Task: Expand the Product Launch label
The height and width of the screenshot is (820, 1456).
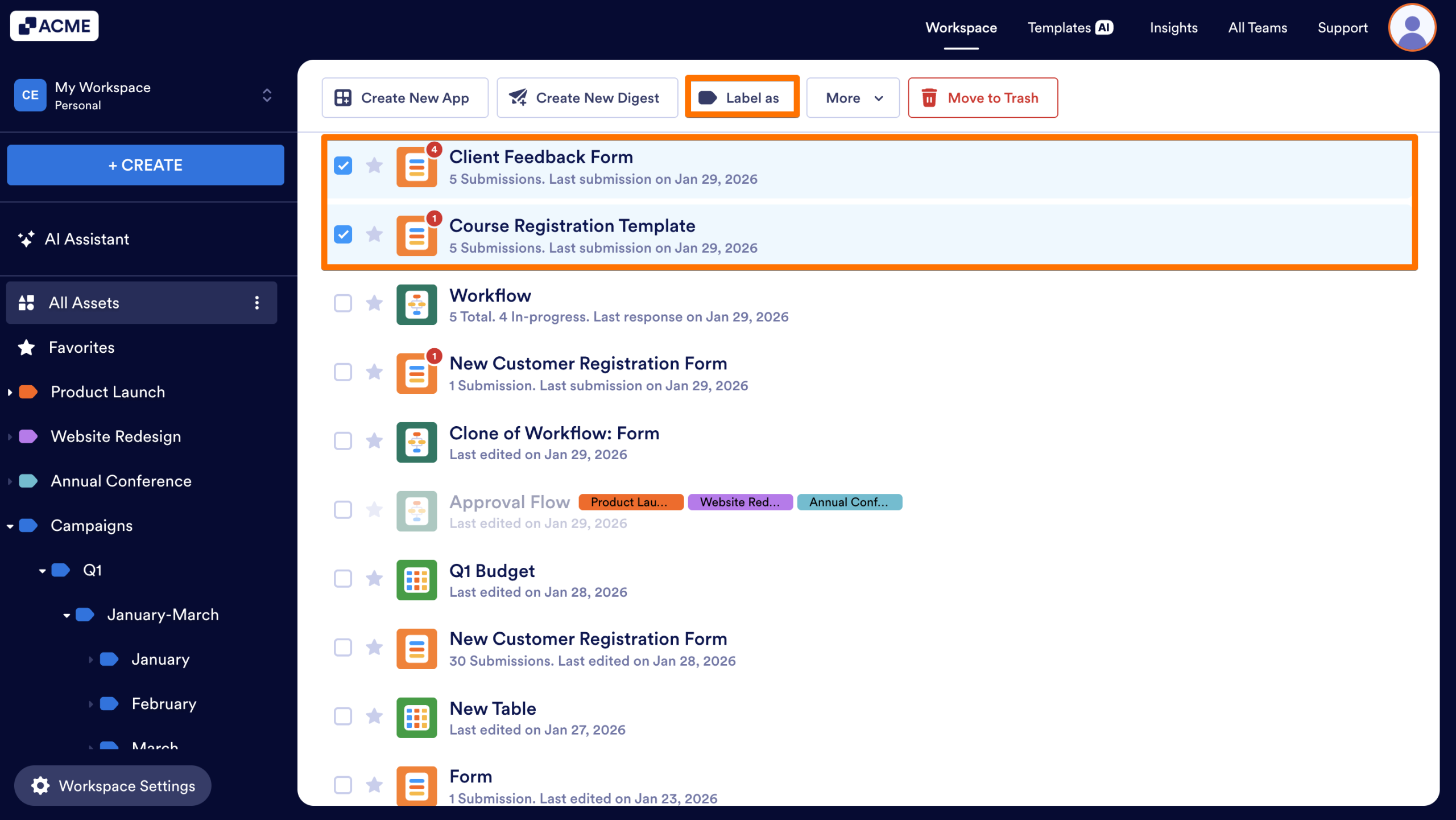Action: tap(10, 392)
